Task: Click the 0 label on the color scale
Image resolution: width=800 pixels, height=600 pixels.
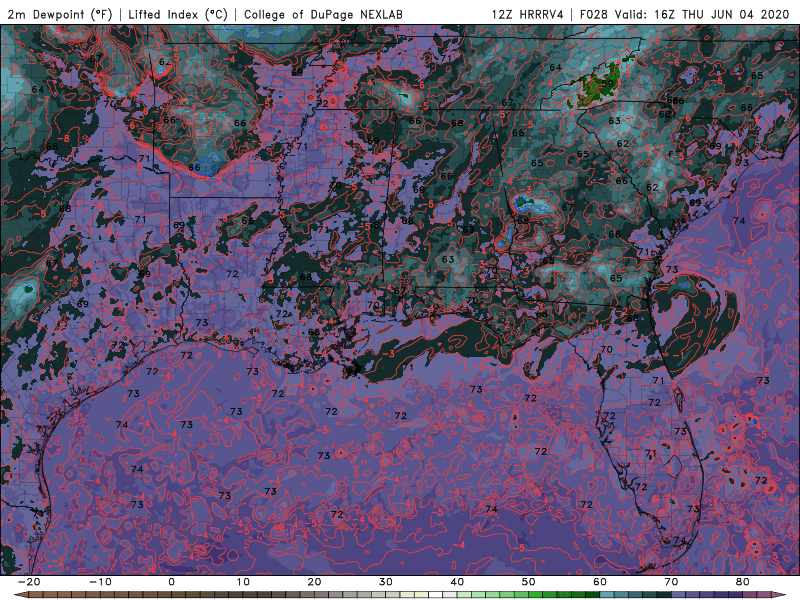Action: tap(171, 582)
